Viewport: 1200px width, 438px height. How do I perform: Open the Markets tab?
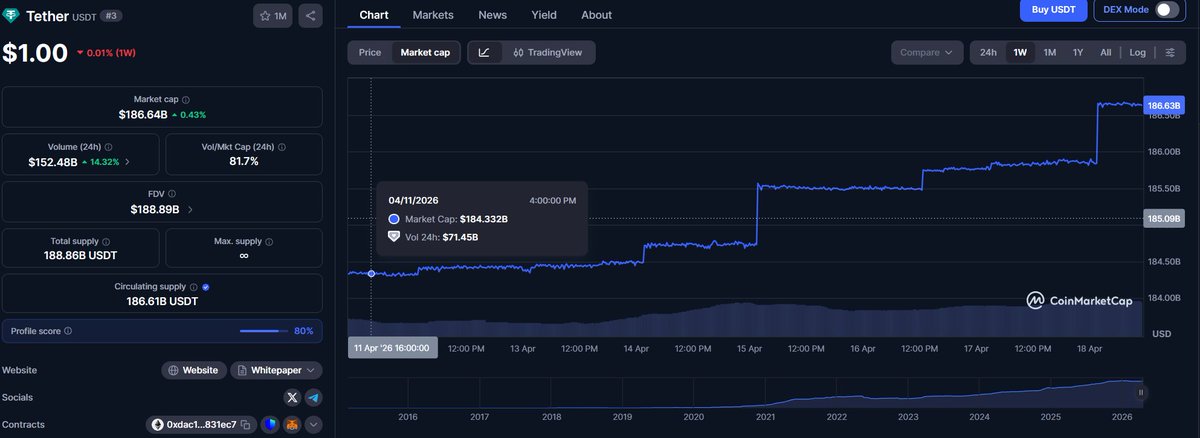click(433, 15)
